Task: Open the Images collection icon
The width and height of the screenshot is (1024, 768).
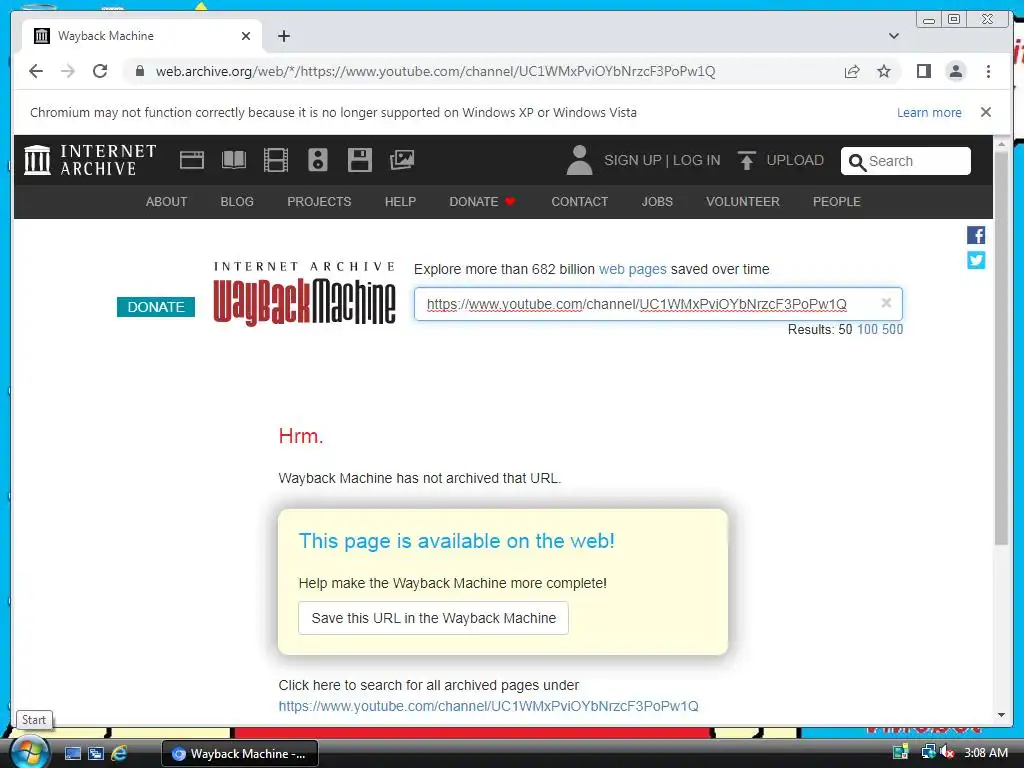Action: coord(402,160)
